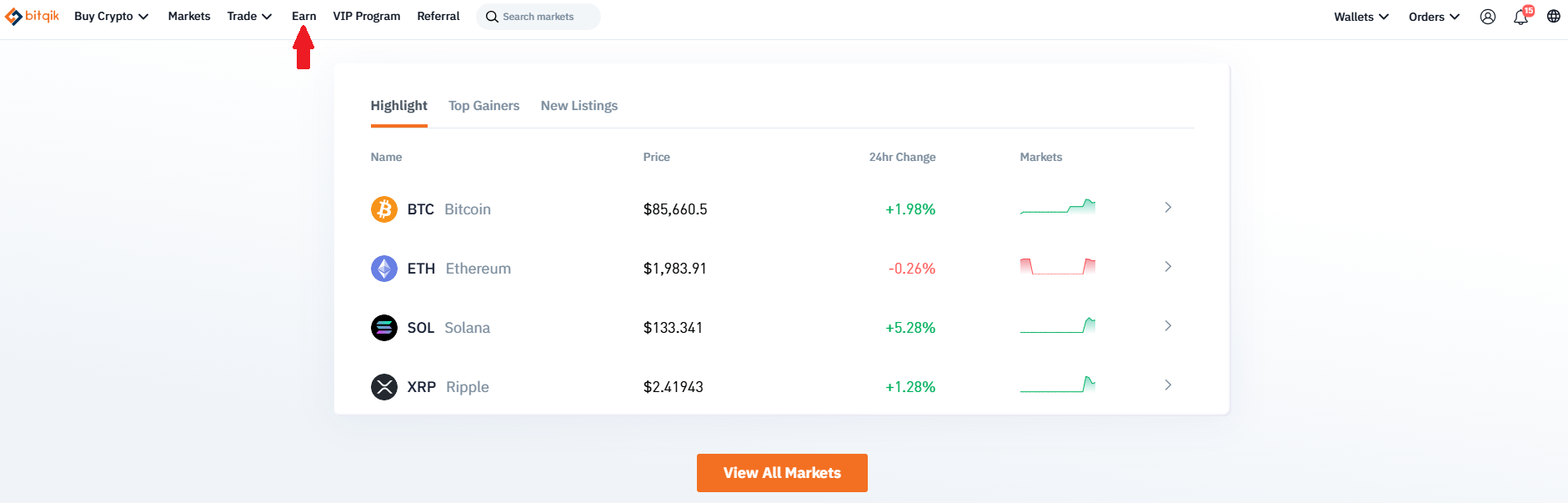Click the Markets column header in table
Image resolution: width=1568 pixels, height=503 pixels.
[x=1041, y=157]
